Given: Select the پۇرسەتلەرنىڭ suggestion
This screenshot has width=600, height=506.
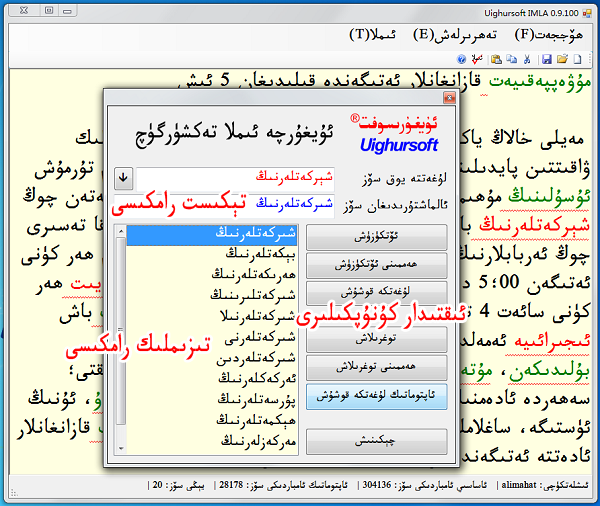Looking at the screenshot, I should [x=212, y=400].
